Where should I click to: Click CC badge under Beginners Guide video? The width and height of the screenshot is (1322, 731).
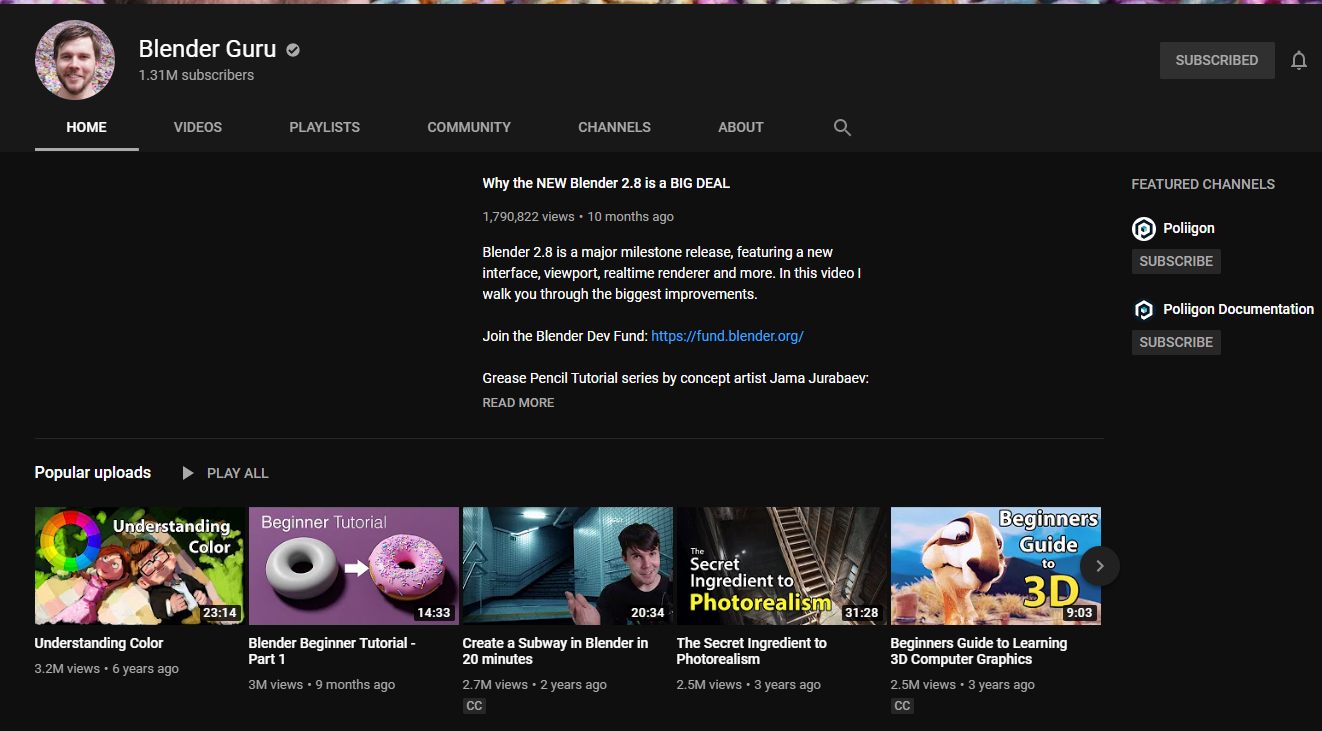pyautogui.click(x=902, y=706)
